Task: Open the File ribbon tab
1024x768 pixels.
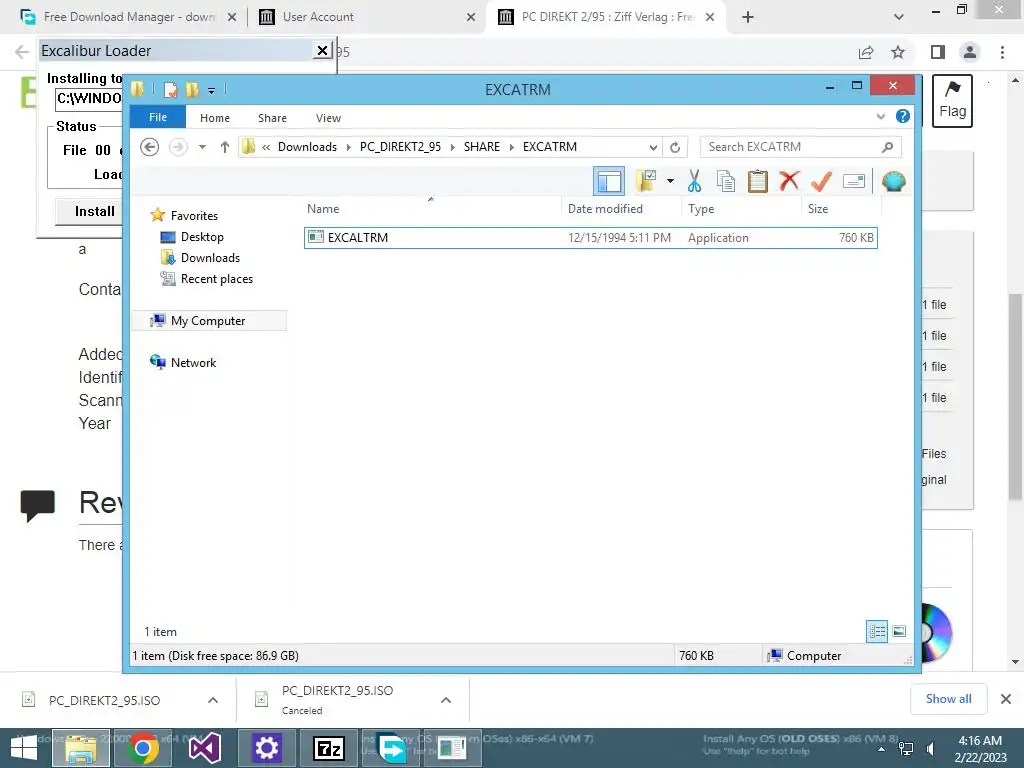Action: pyautogui.click(x=158, y=117)
